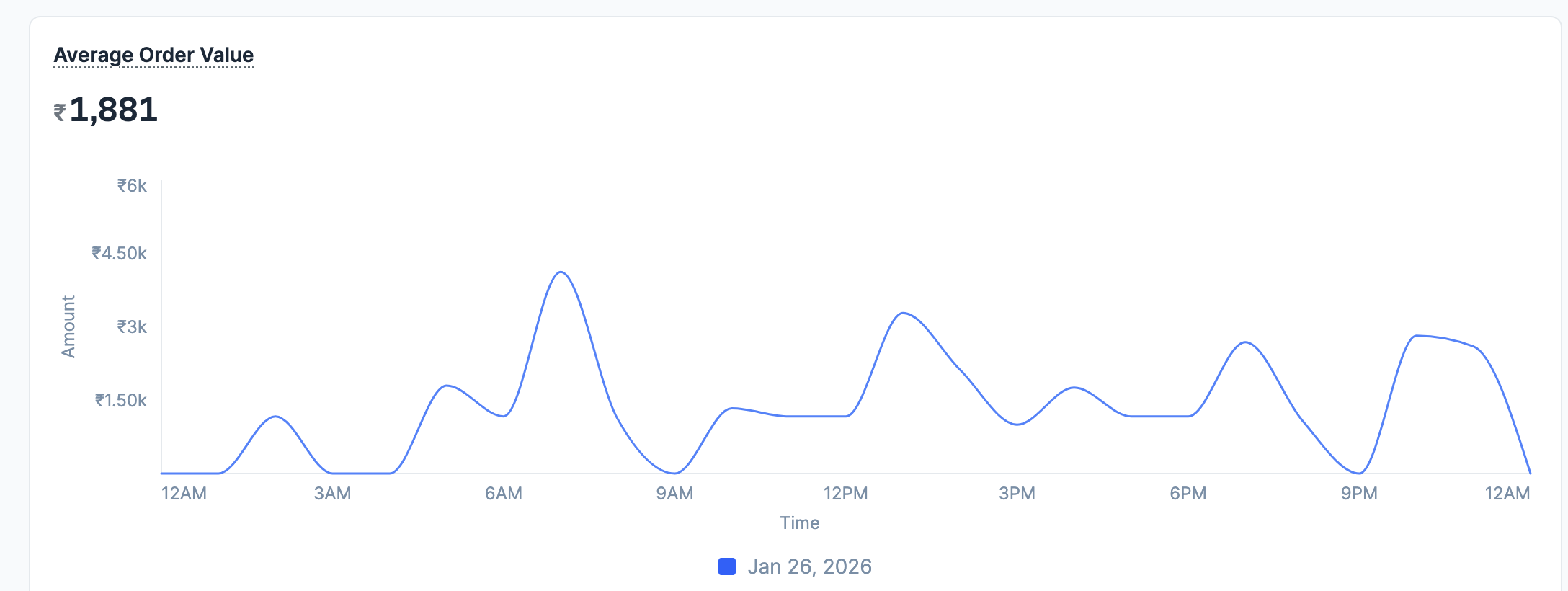Click the Average Order Value title
Image resolution: width=1568 pixels, height=591 pixels.
coord(153,55)
